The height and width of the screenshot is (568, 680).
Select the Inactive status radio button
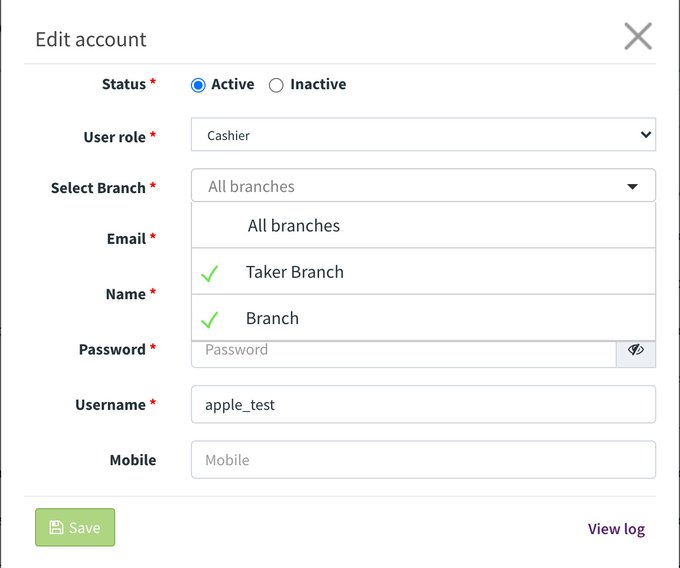point(276,85)
